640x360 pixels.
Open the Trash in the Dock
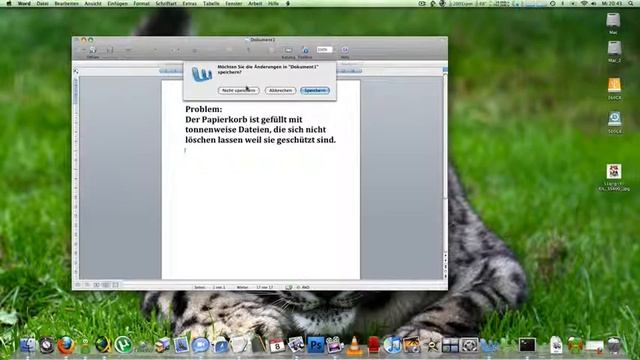click(613, 345)
